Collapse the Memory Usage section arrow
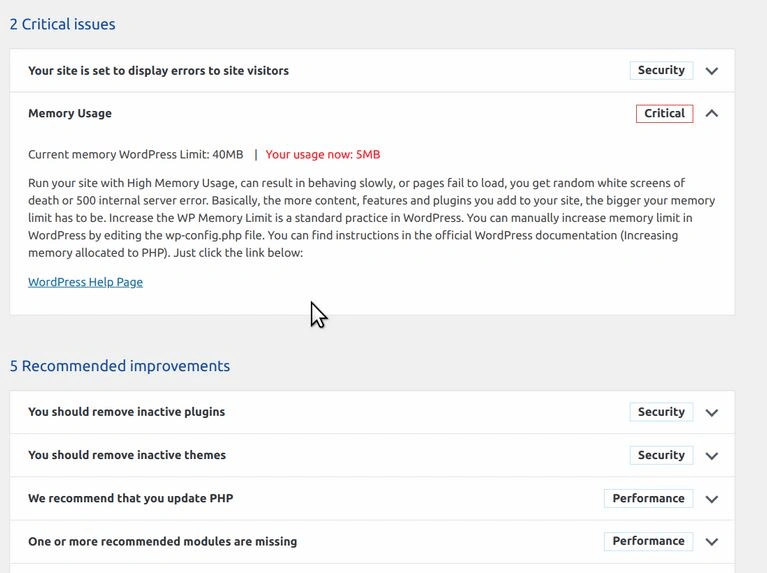The width and height of the screenshot is (767, 573). 711,114
